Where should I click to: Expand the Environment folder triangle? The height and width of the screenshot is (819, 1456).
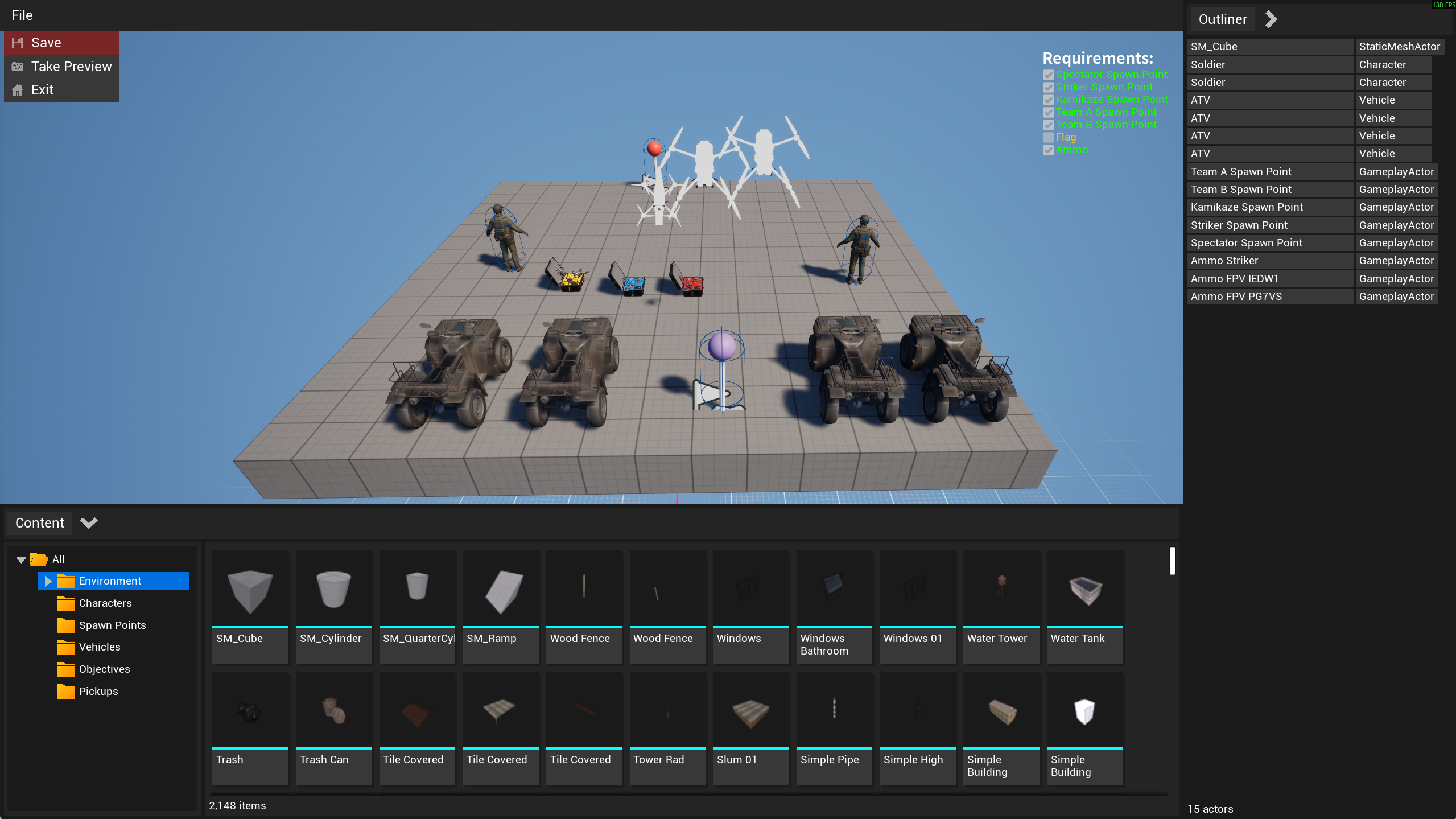click(48, 581)
